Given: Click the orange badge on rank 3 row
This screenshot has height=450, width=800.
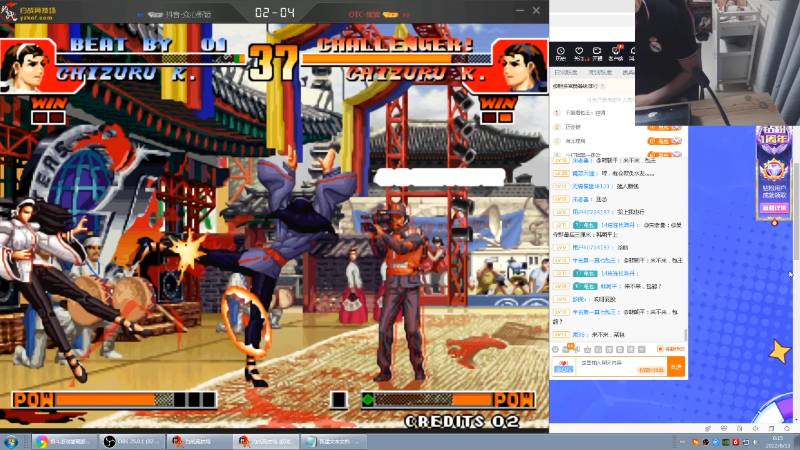Looking at the screenshot, I should [x=664, y=141].
